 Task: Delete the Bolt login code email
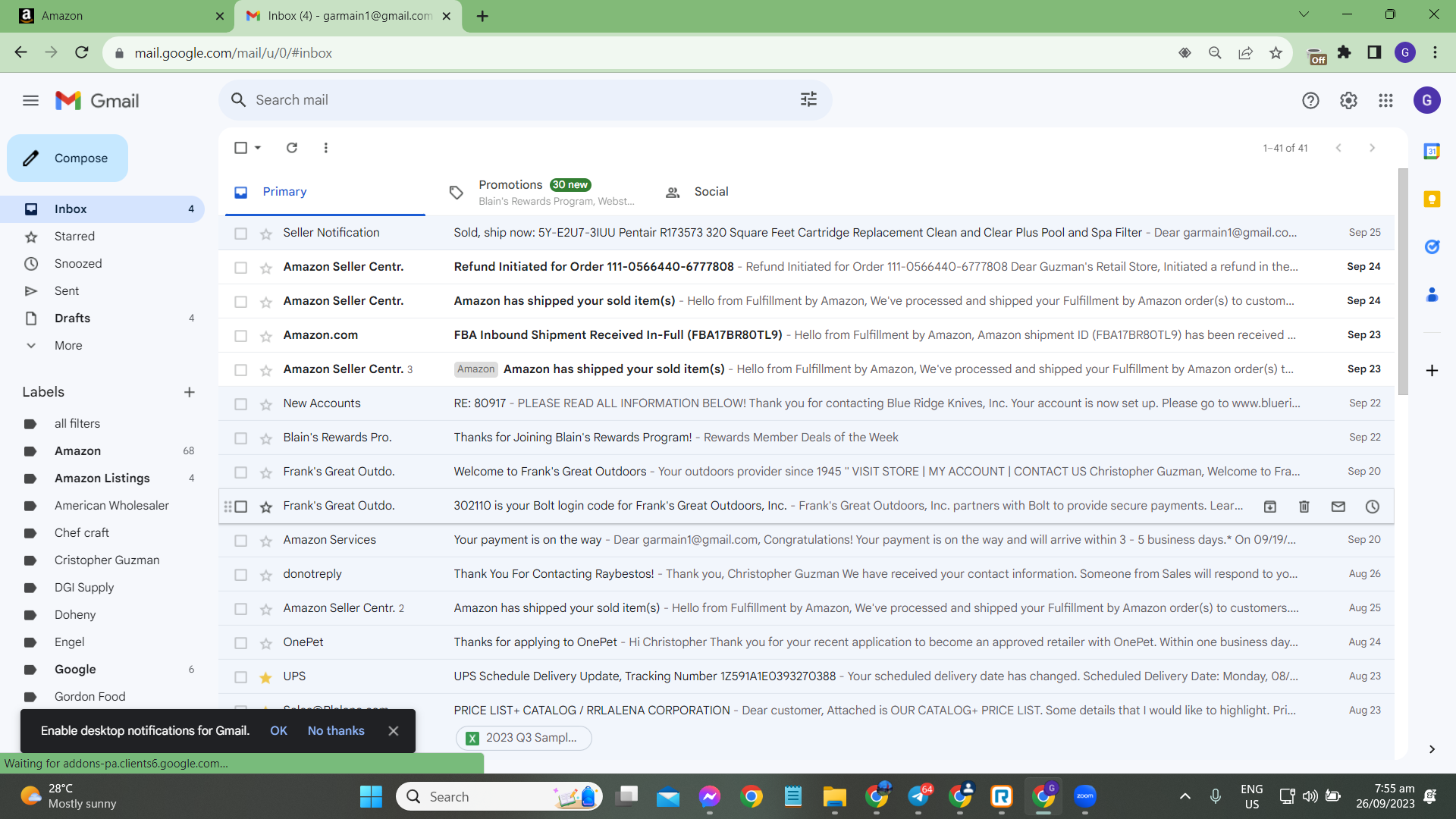point(1304,507)
